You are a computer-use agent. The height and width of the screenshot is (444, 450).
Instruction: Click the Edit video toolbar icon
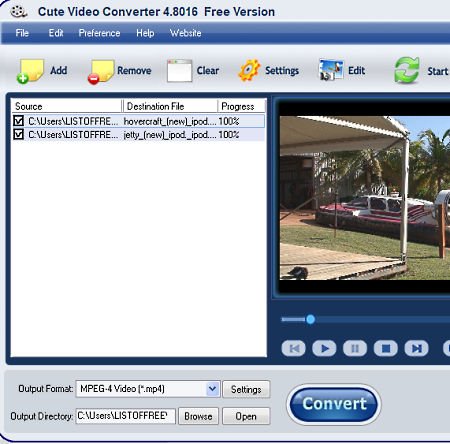(331, 70)
